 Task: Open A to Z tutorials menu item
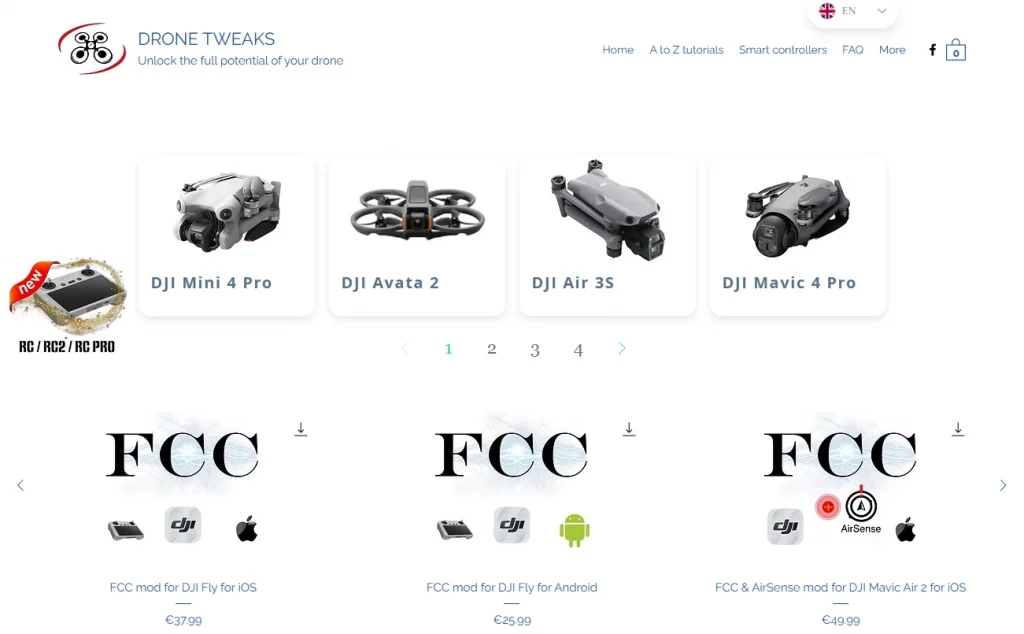[686, 50]
